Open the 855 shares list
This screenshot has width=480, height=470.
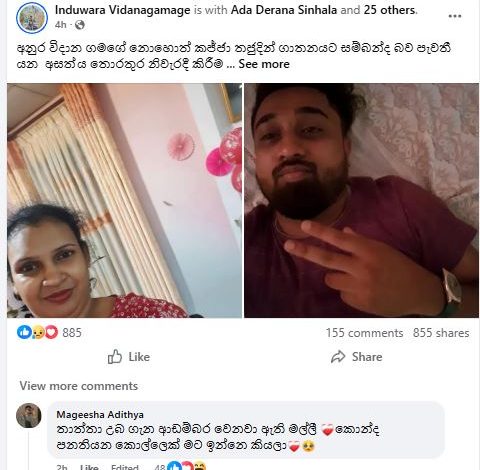coord(441,333)
